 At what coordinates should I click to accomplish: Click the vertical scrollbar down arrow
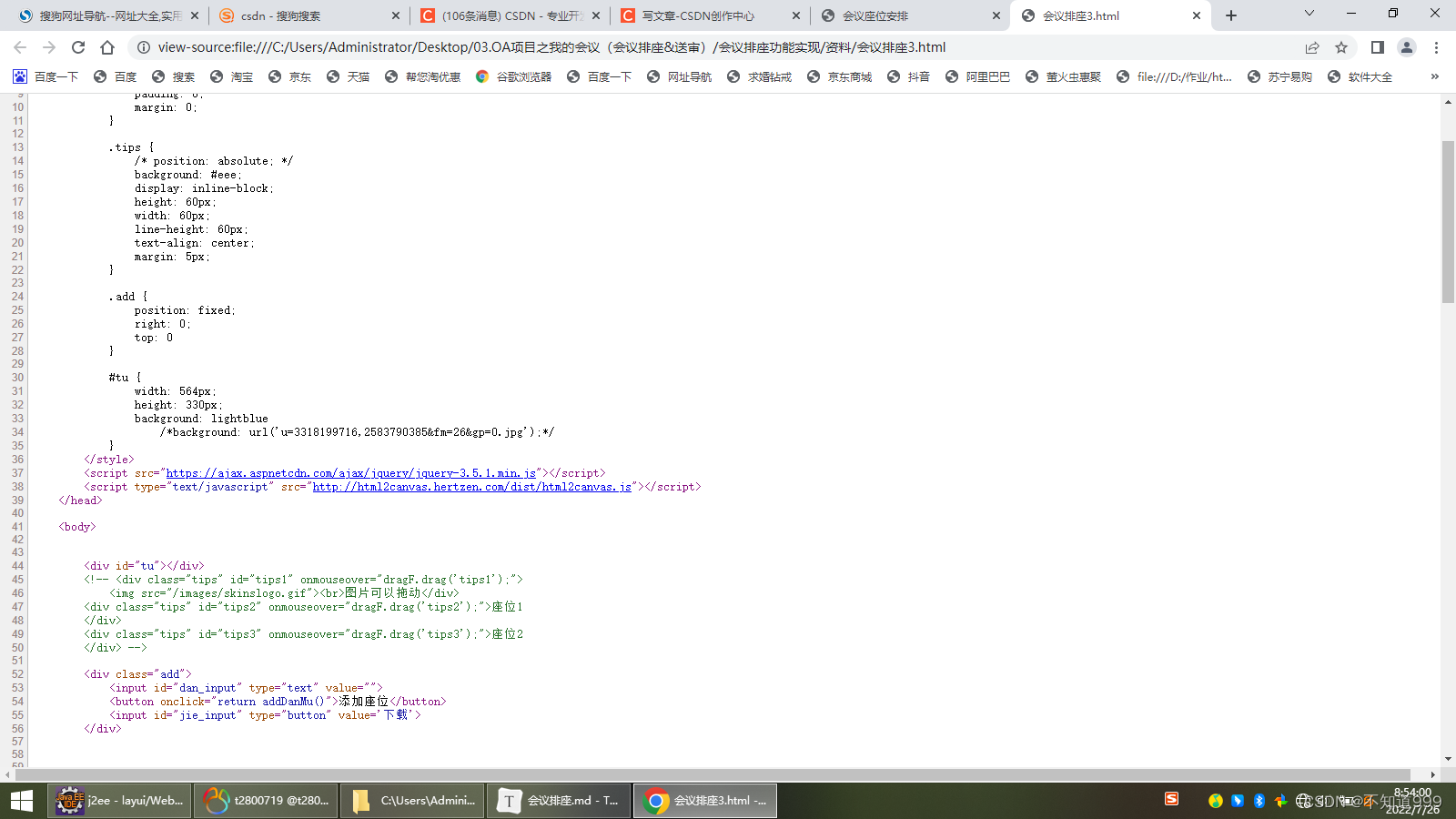(1448, 759)
